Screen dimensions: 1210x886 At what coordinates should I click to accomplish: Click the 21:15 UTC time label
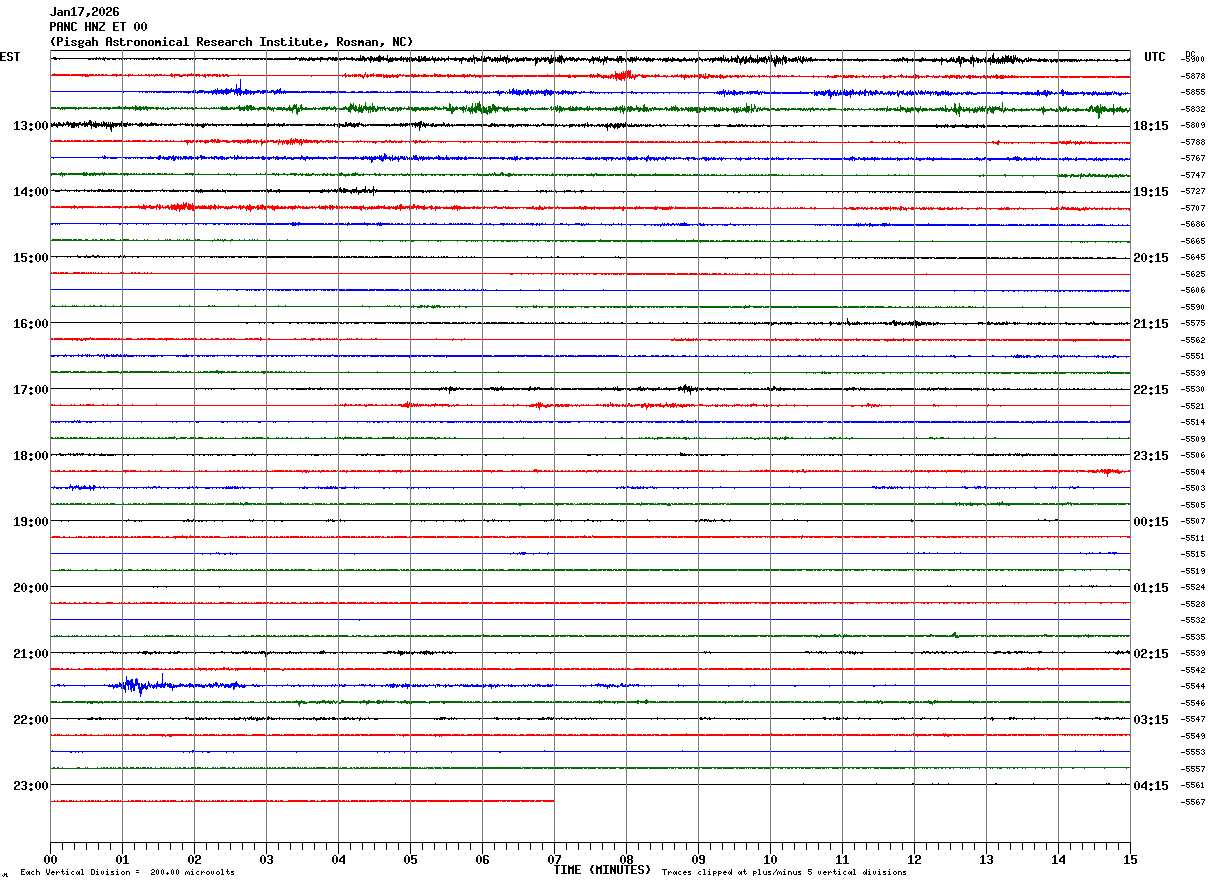pyautogui.click(x=1151, y=324)
